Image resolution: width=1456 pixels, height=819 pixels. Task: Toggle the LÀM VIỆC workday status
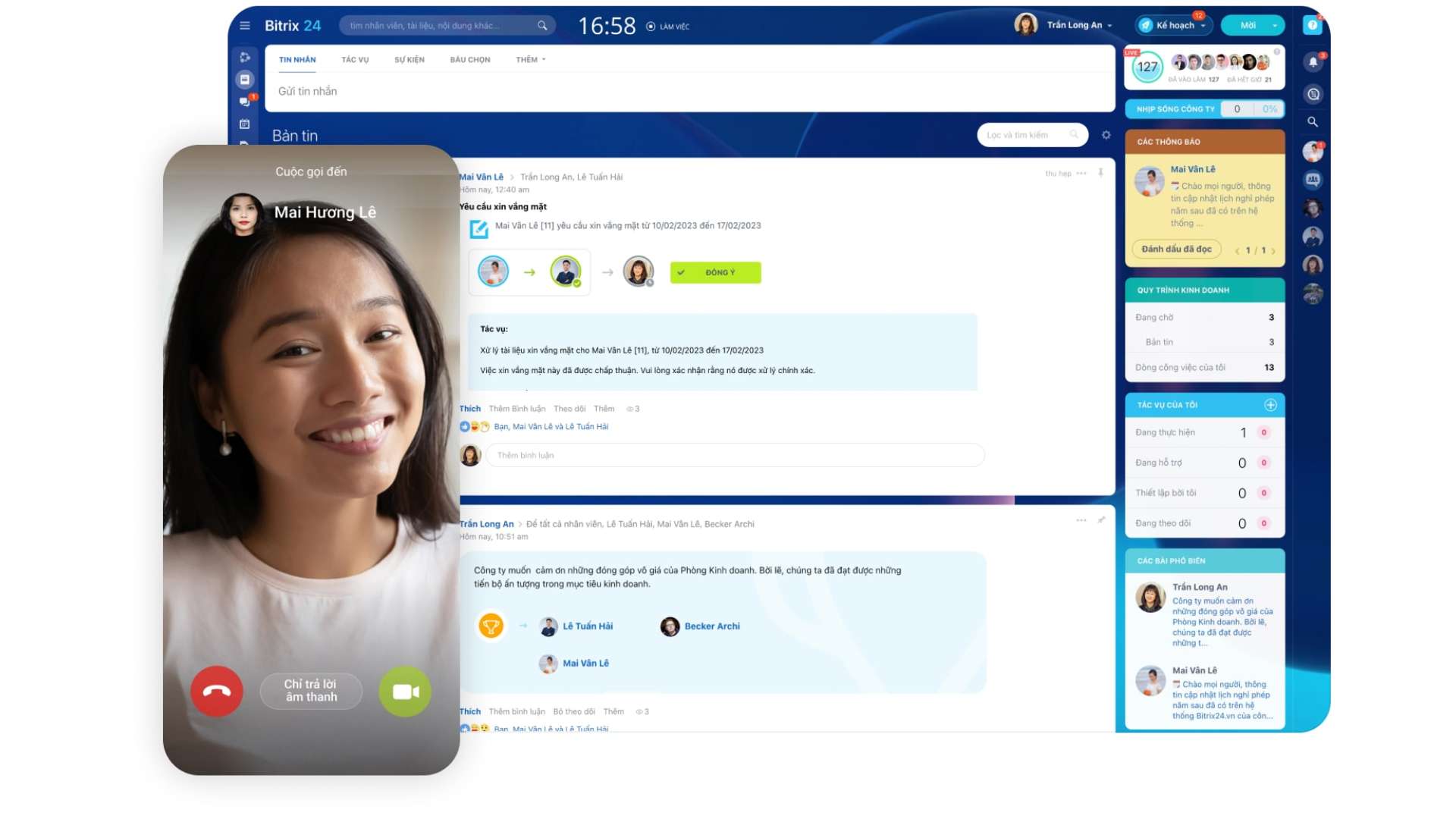(x=667, y=27)
